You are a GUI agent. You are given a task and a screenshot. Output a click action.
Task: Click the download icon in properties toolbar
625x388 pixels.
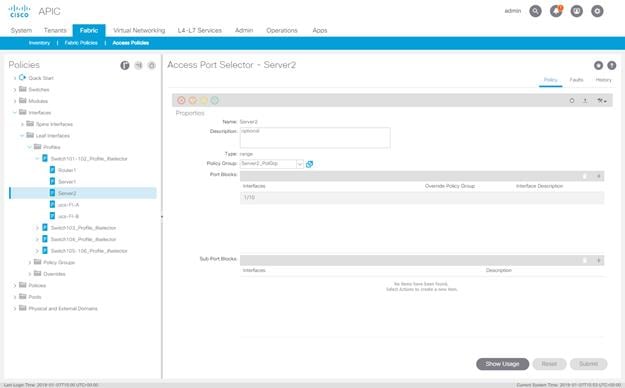click(585, 101)
